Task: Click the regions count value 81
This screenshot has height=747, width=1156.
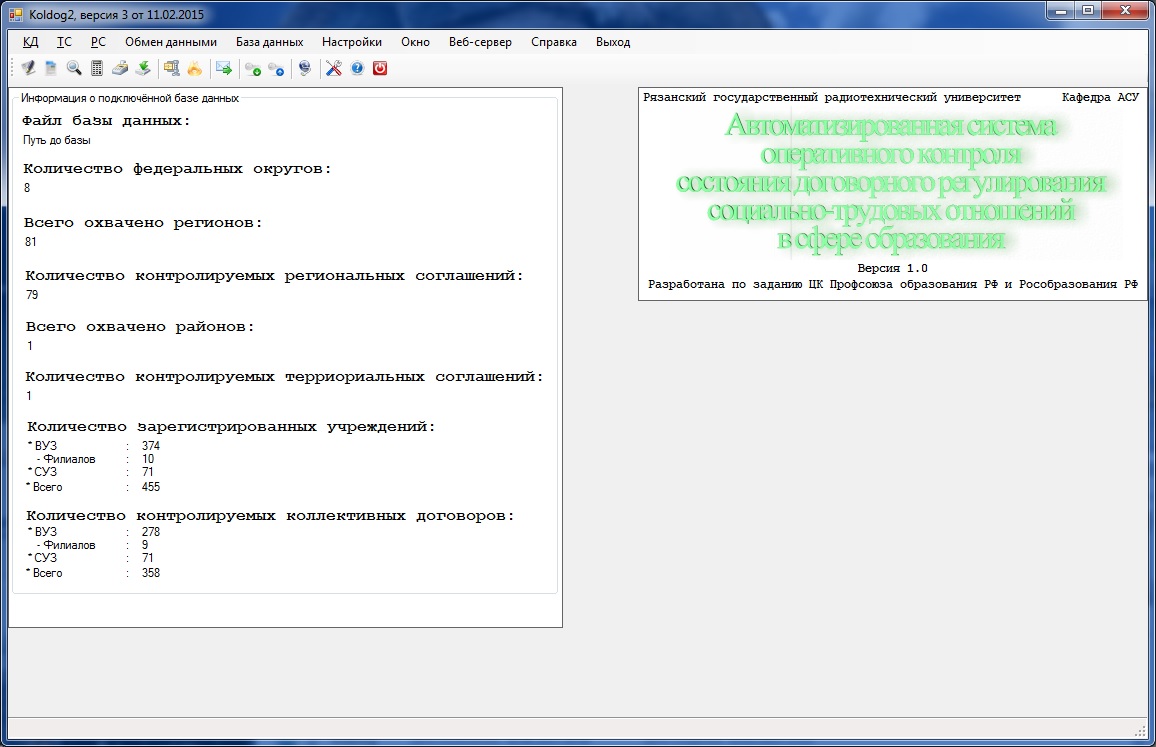Action: coord(30,242)
